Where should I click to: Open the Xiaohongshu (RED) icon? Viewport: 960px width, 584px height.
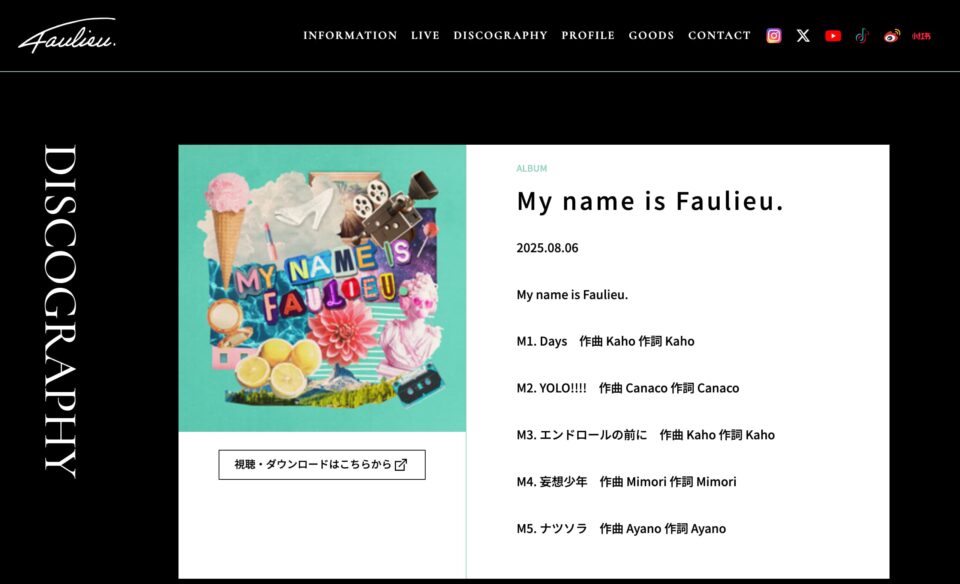click(x=921, y=36)
